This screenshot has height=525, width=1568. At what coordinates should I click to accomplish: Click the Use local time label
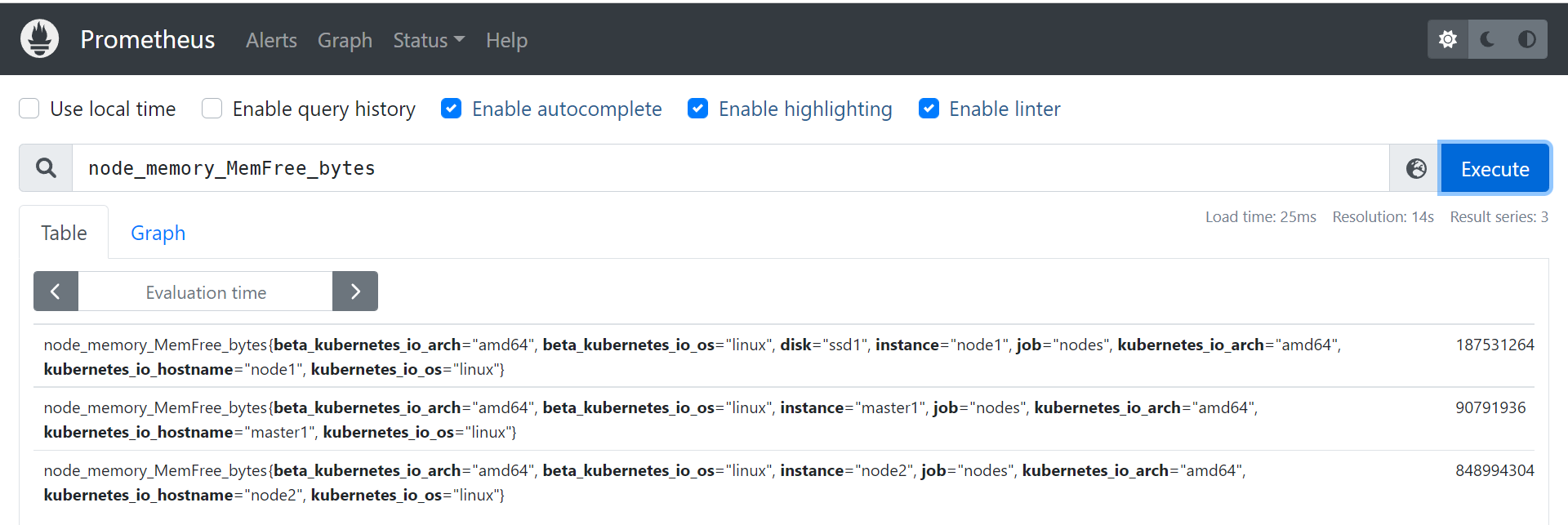pyautogui.click(x=113, y=109)
